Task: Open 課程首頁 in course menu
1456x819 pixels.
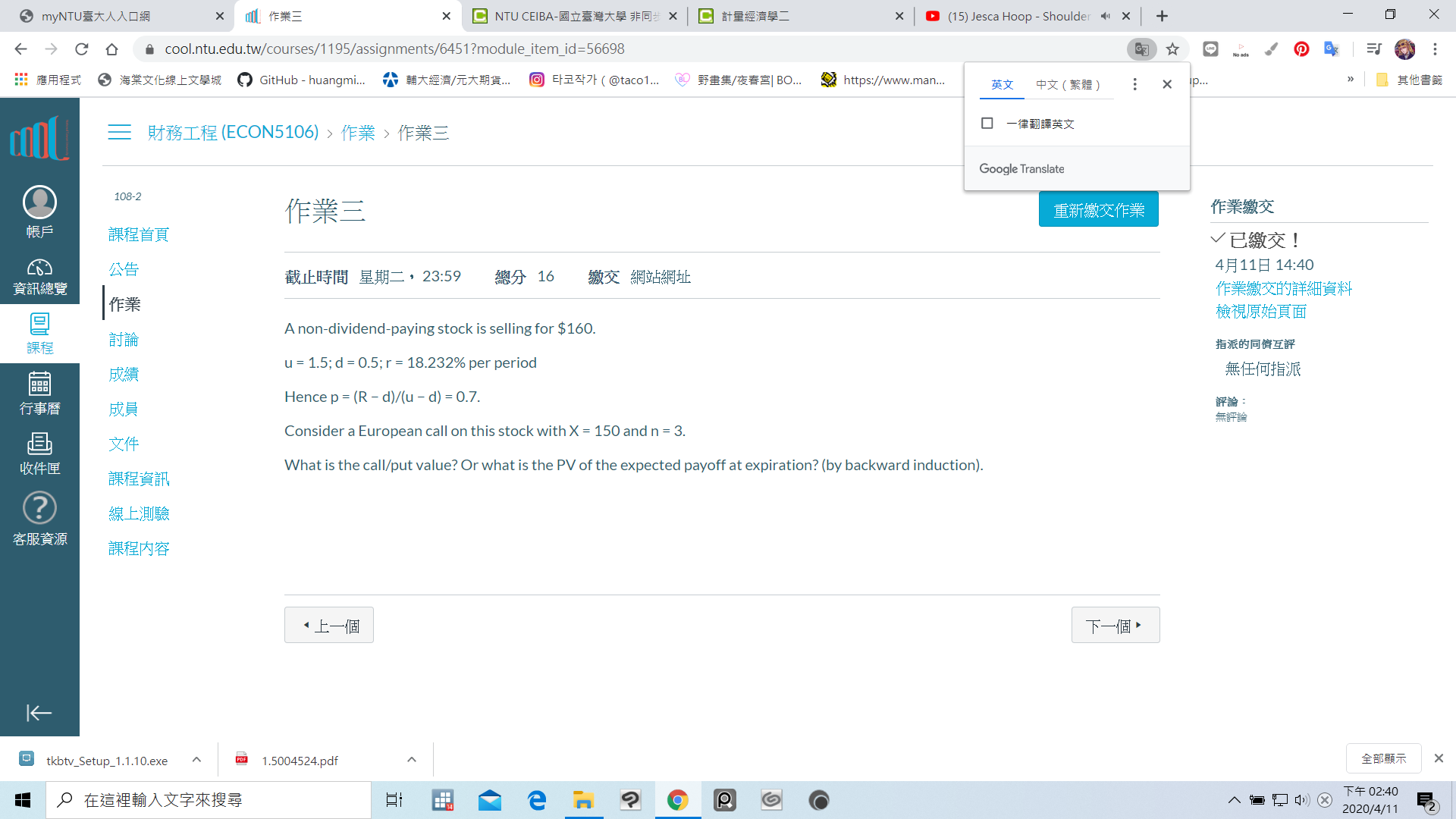Action: [x=139, y=234]
